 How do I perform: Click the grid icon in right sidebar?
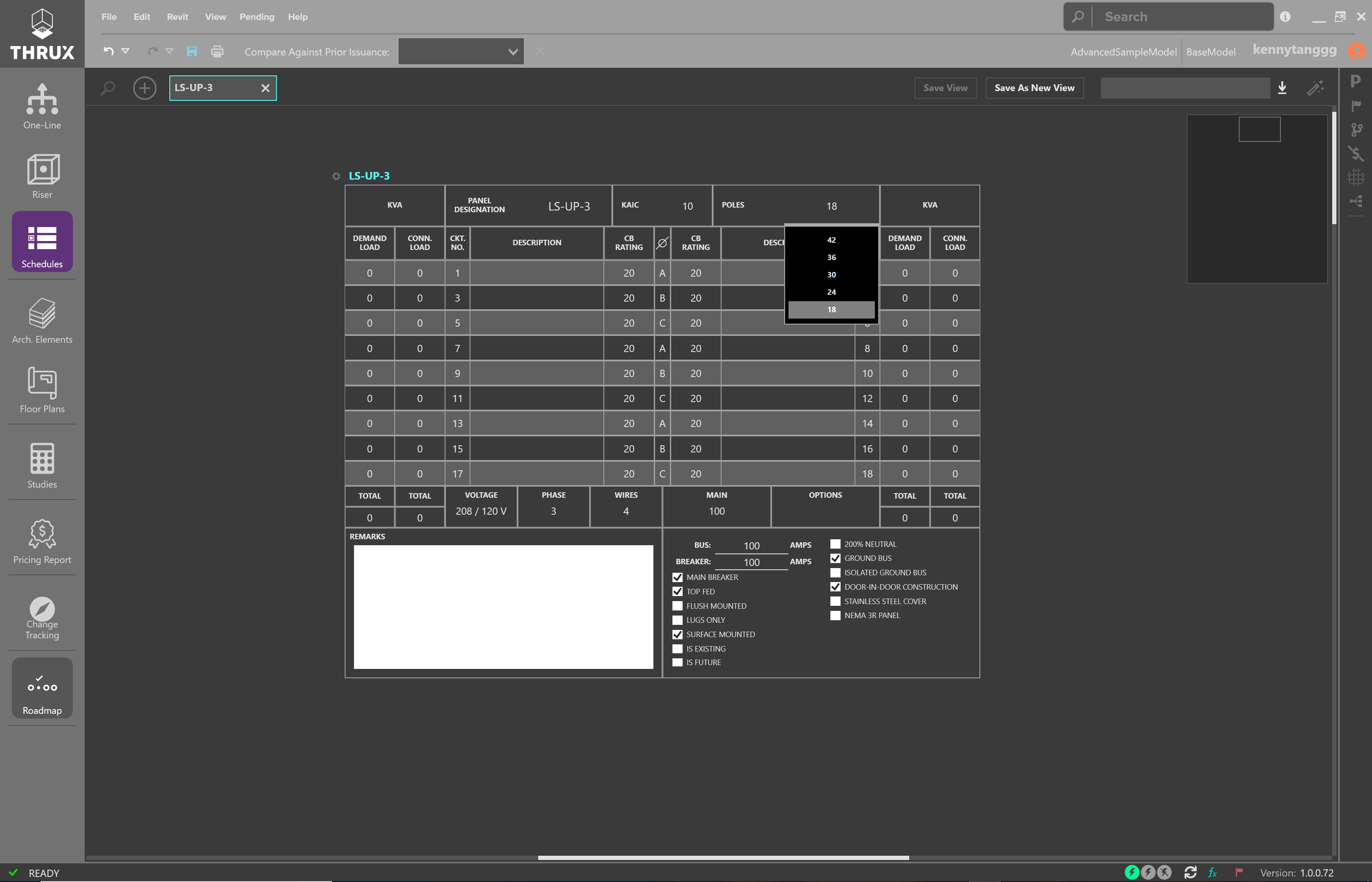coord(1355,178)
